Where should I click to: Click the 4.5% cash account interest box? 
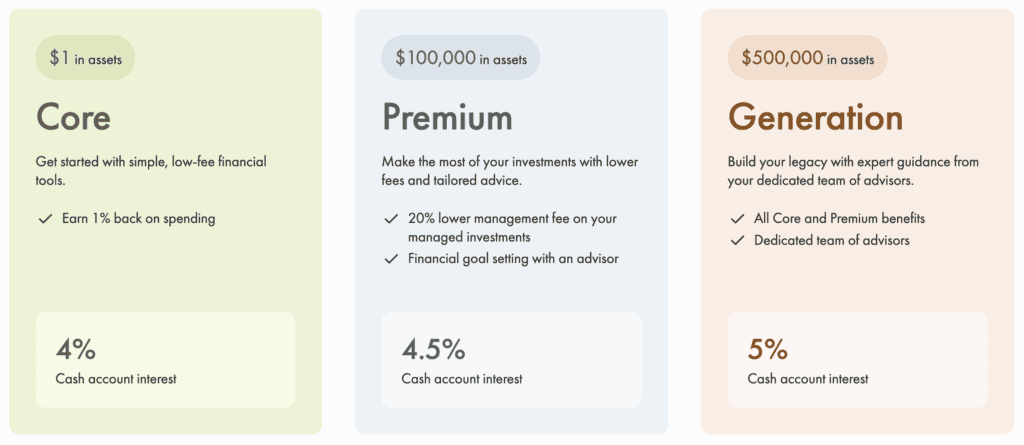(511, 359)
